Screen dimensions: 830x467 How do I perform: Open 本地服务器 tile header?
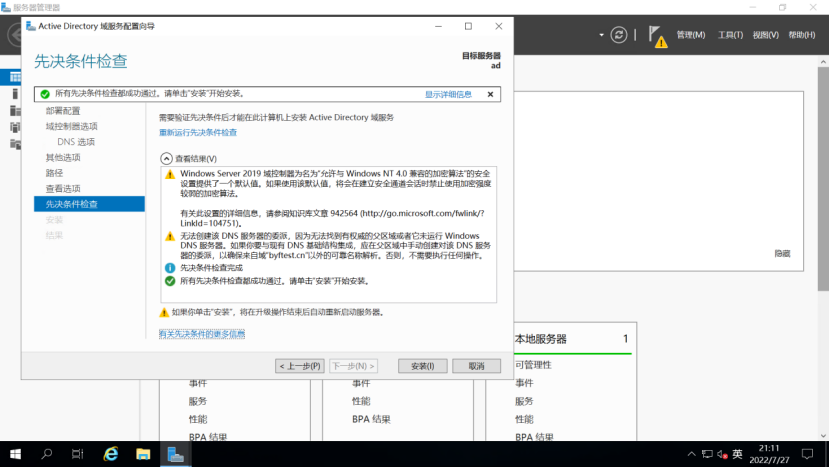click(x=540, y=339)
